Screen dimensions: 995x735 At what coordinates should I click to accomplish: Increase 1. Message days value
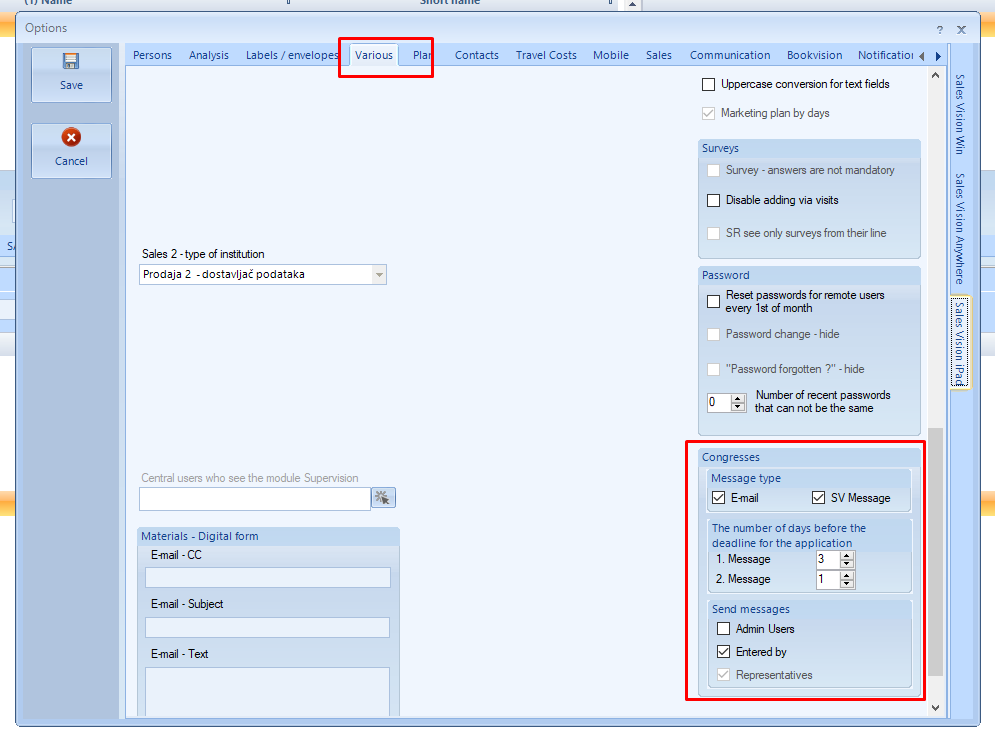tap(847, 555)
